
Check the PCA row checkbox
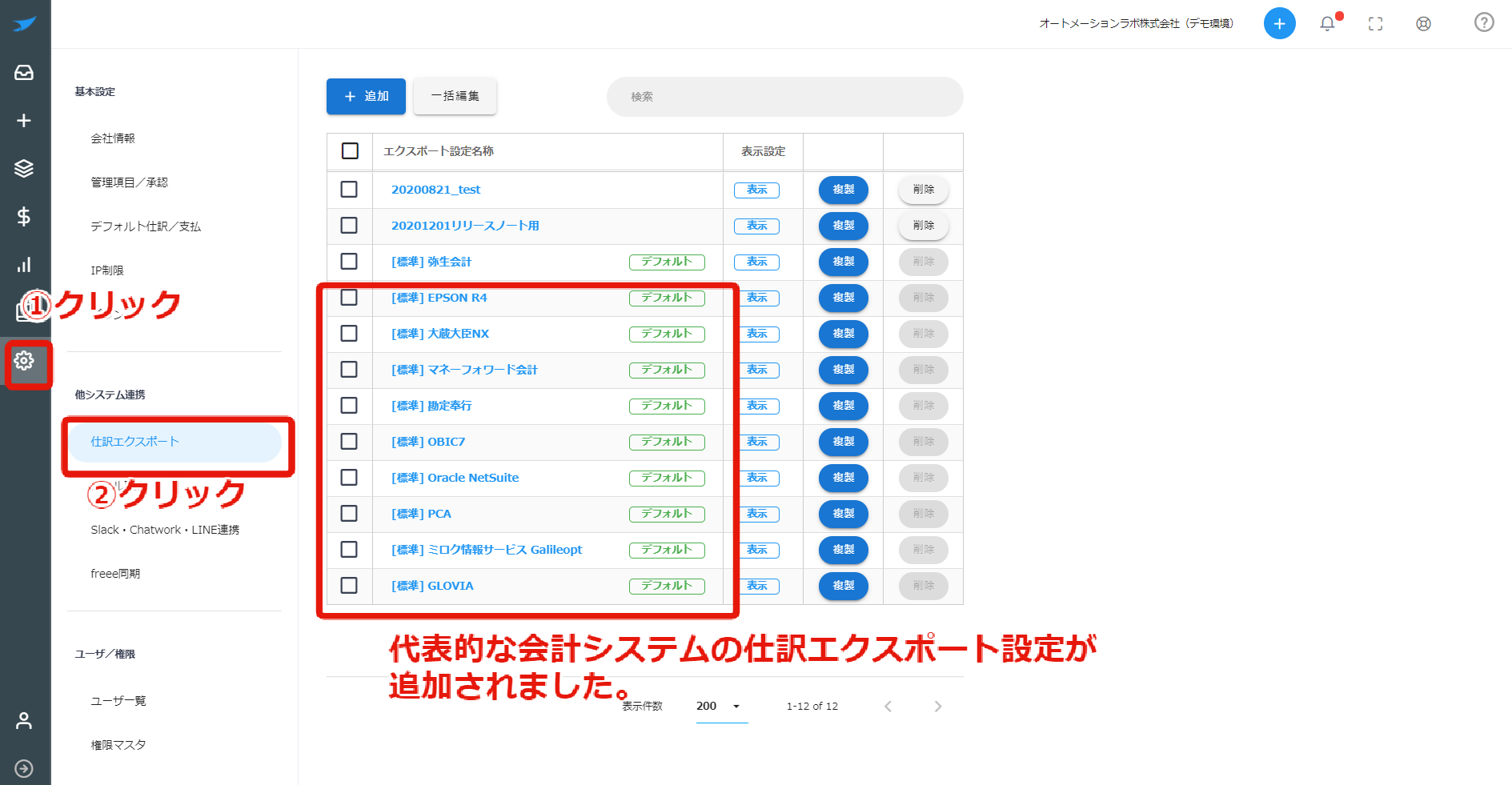tap(349, 514)
